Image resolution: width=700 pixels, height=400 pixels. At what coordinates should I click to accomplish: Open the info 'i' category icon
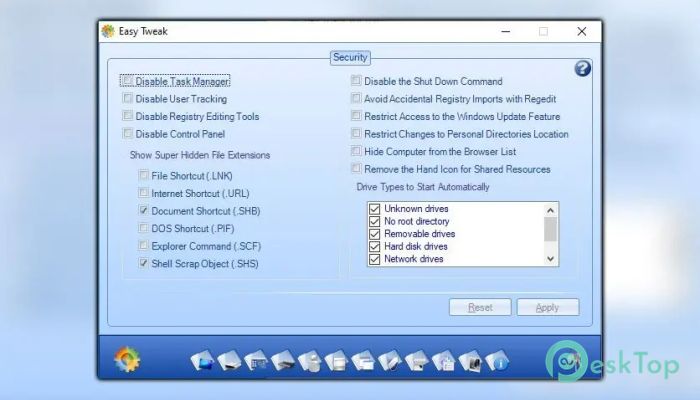[497, 361]
